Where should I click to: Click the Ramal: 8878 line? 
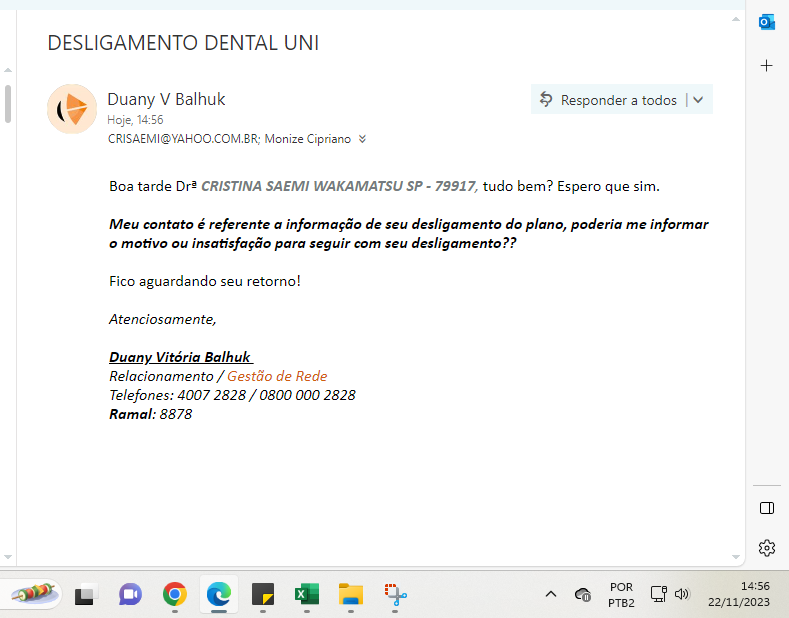pos(150,414)
